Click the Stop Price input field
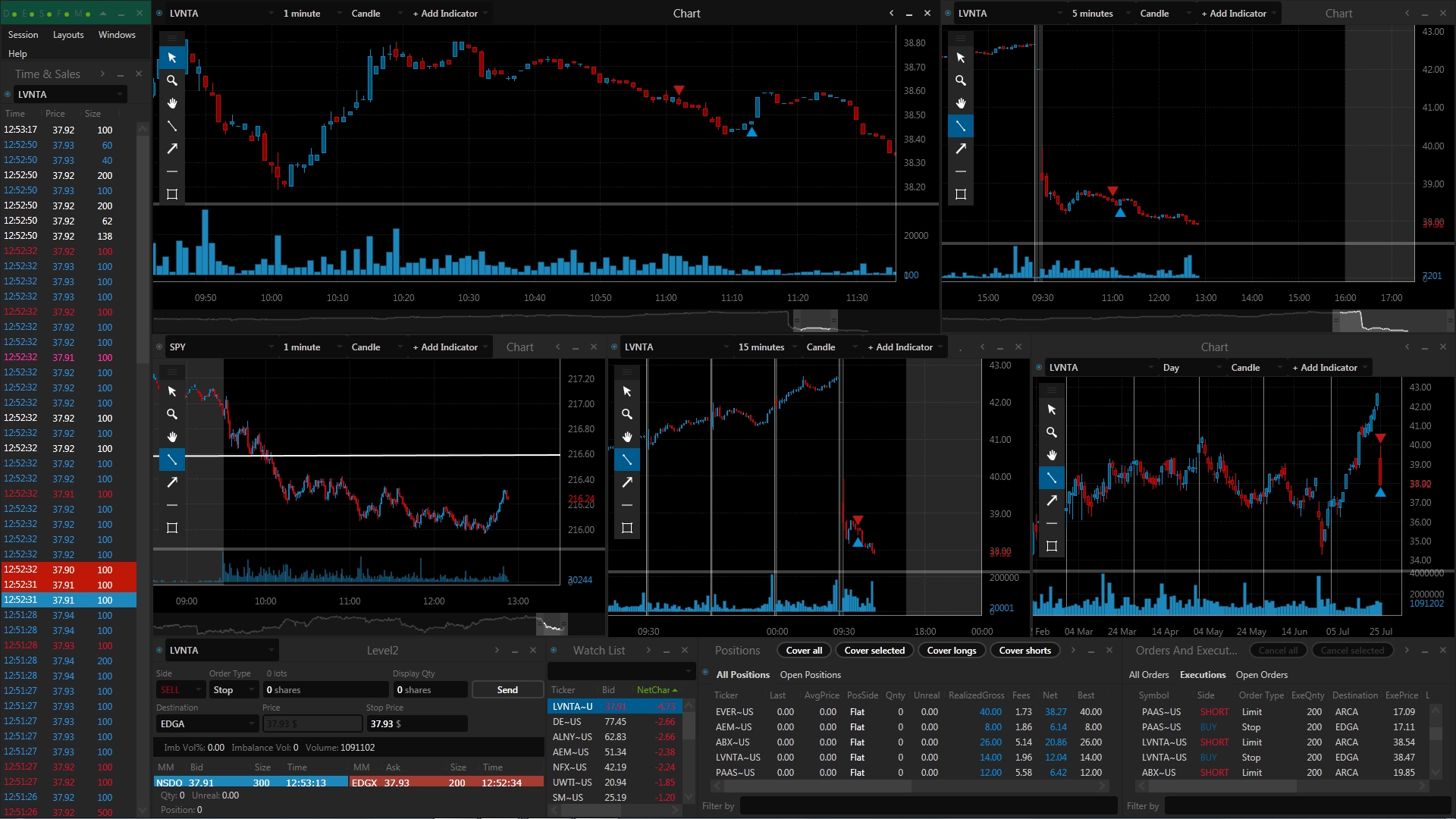1456x819 pixels. (x=417, y=724)
